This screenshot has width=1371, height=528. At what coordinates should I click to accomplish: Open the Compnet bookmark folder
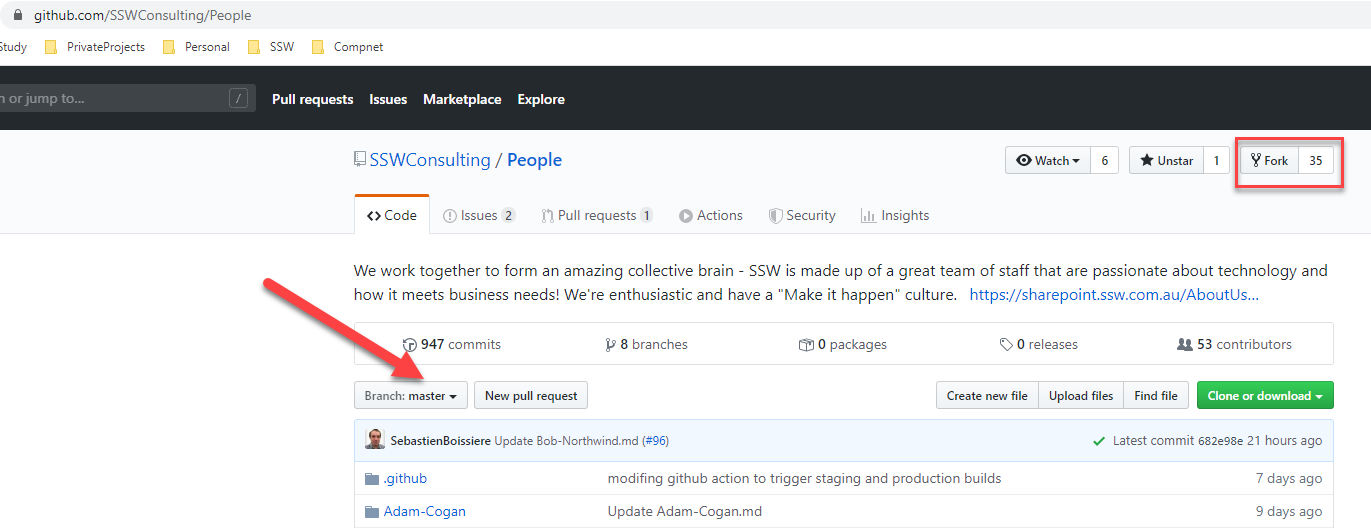point(348,47)
